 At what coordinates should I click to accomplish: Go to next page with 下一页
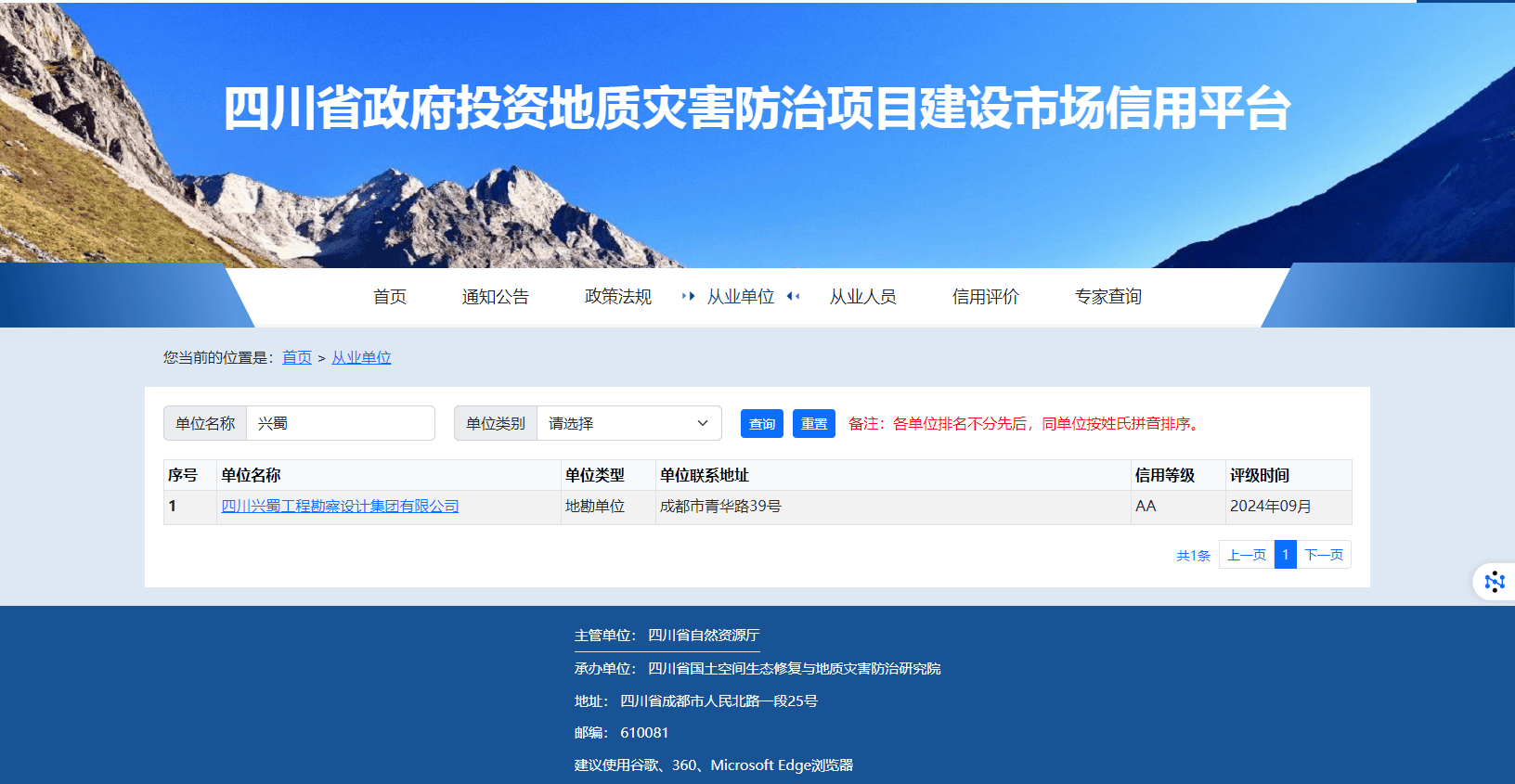[1323, 555]
